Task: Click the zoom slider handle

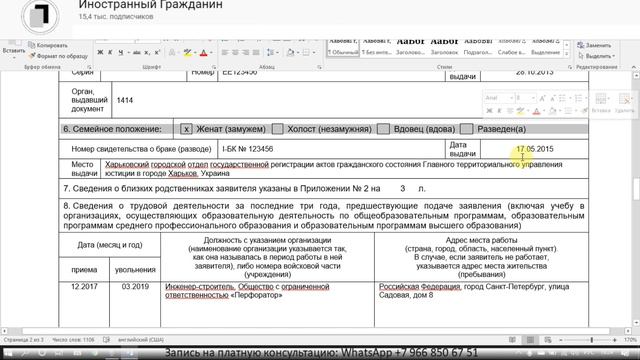Action: coord(592,340)
